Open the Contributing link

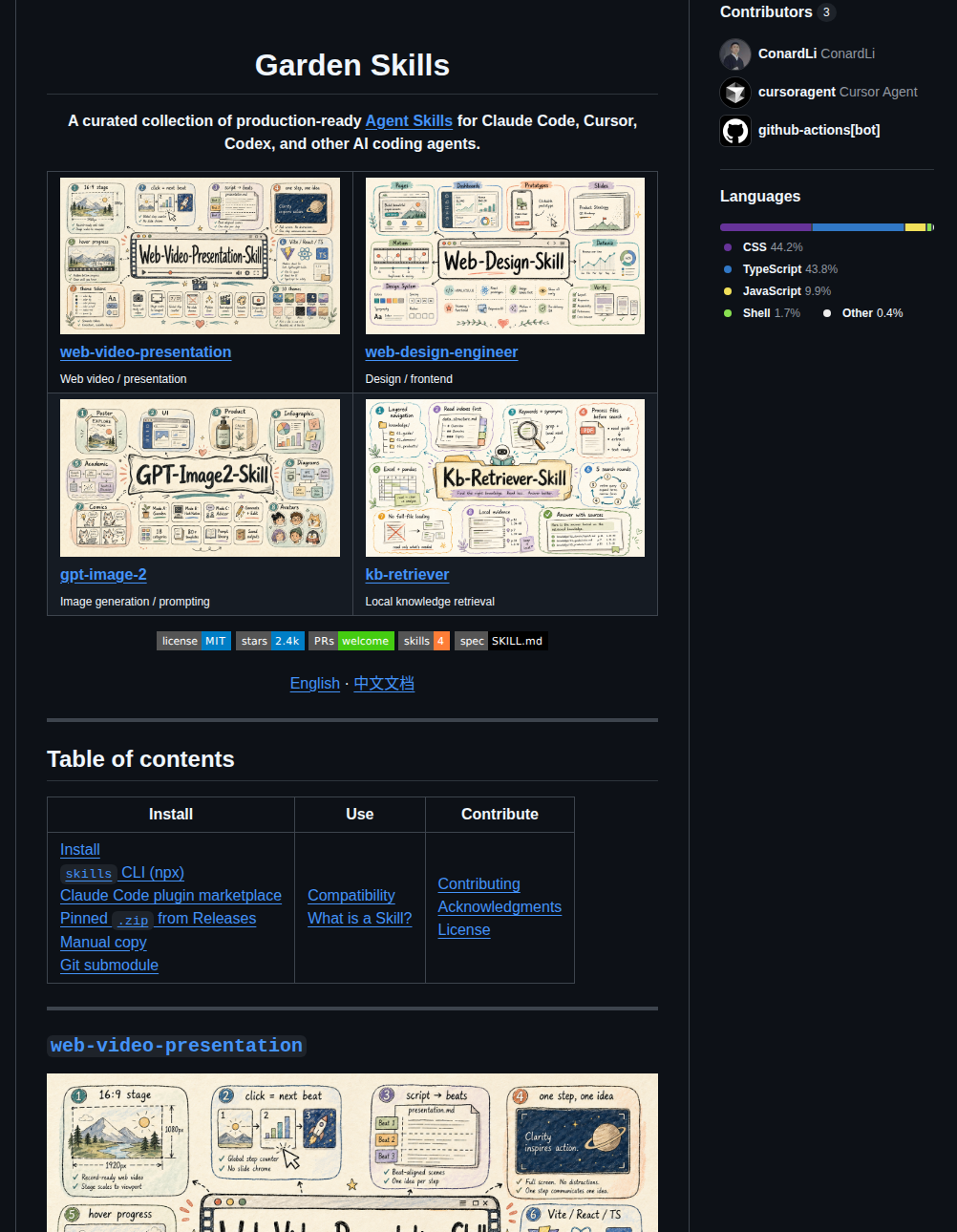click(x=479, y=884)
